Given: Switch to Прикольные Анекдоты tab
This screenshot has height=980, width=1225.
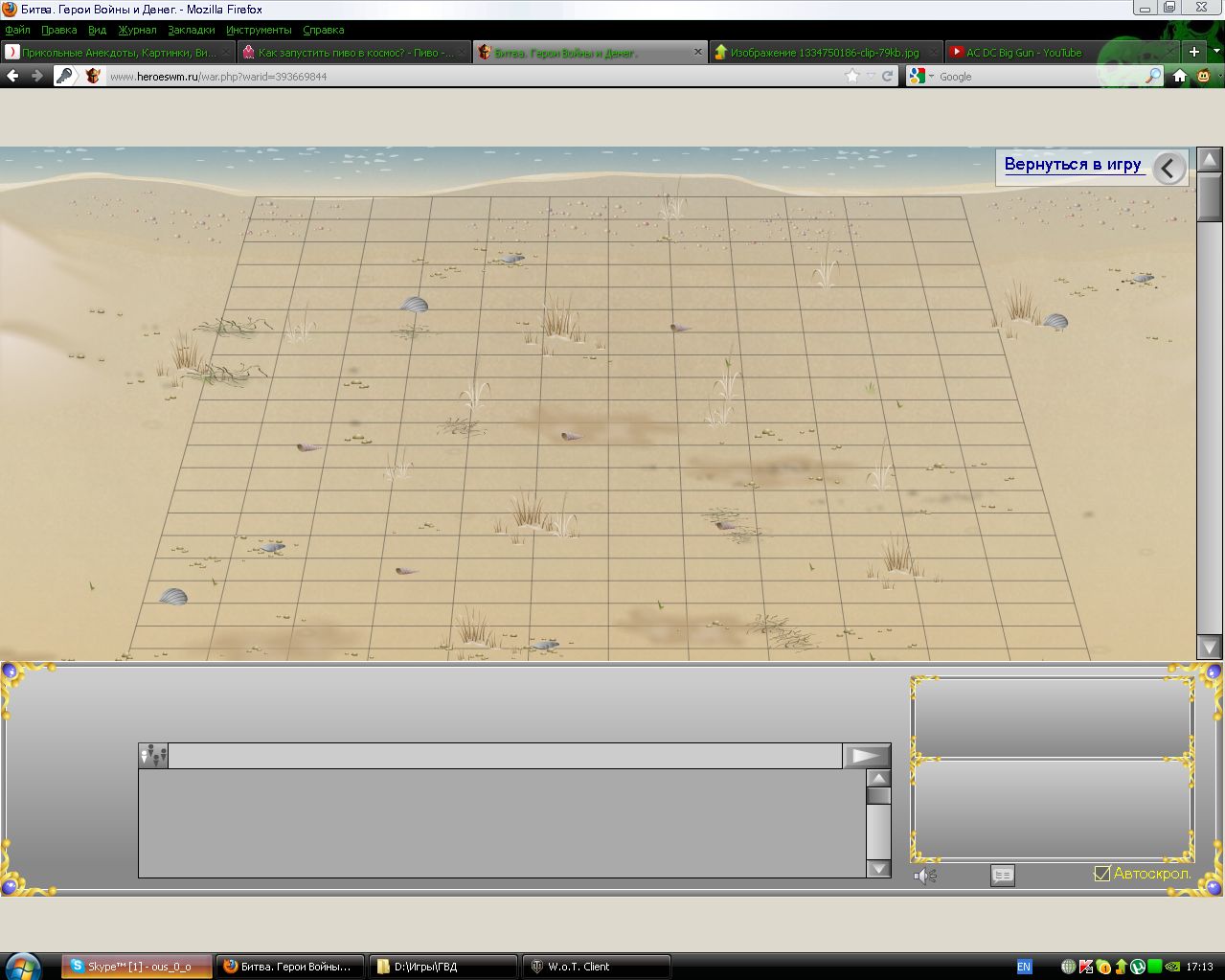Looking at the screenshot, I should (x=118, y=53).
